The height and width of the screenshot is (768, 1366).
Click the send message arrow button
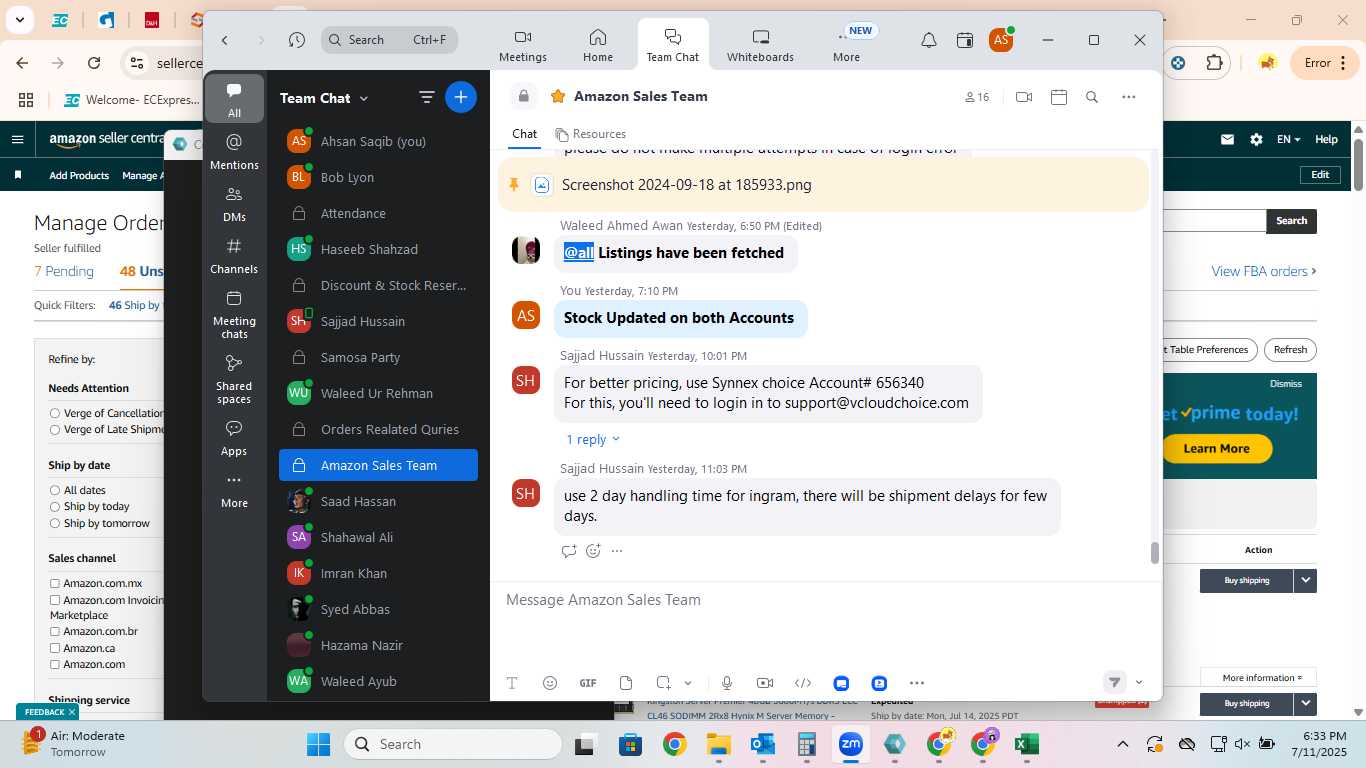click(1114, 682)
